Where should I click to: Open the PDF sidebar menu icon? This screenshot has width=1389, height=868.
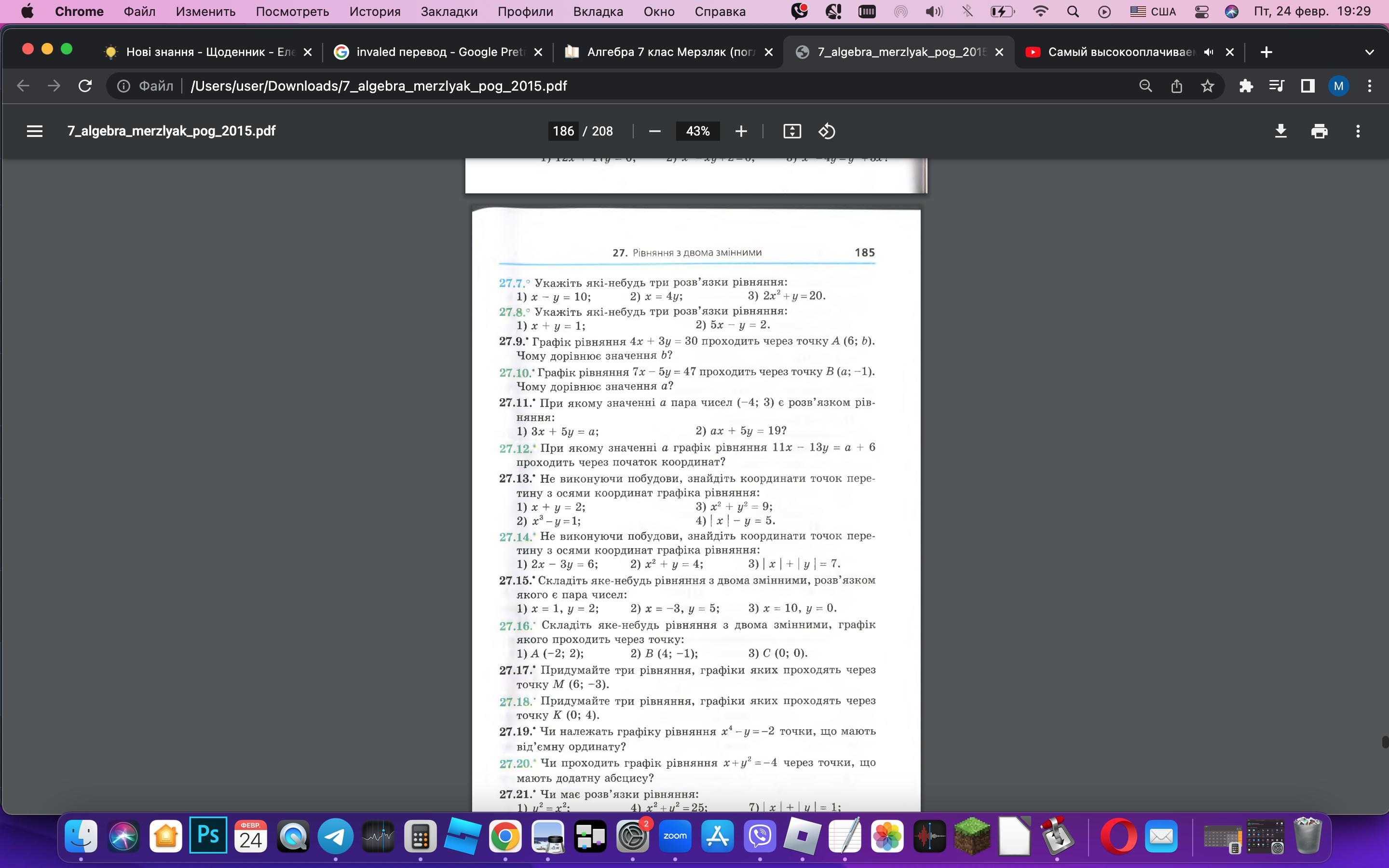(x=34, y=132)
